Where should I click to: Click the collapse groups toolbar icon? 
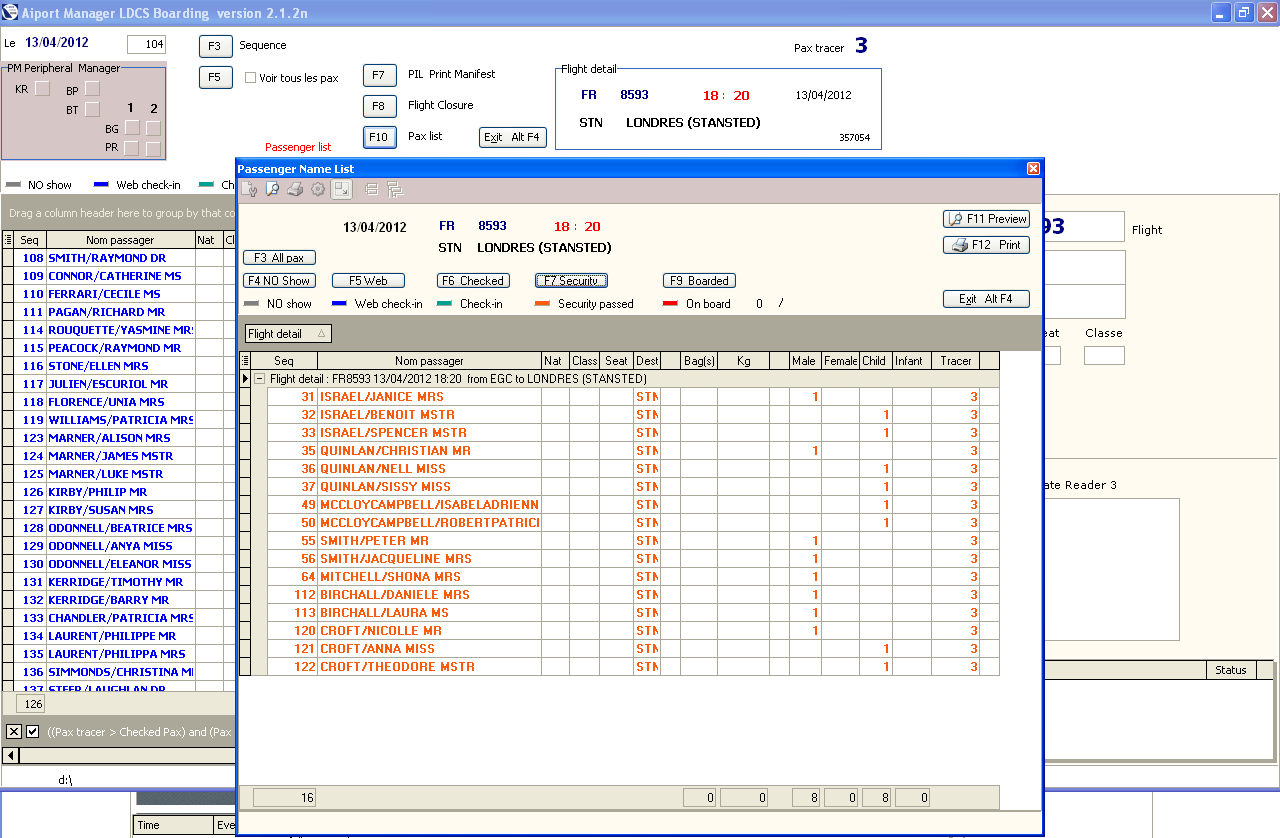tap(372, 189)
